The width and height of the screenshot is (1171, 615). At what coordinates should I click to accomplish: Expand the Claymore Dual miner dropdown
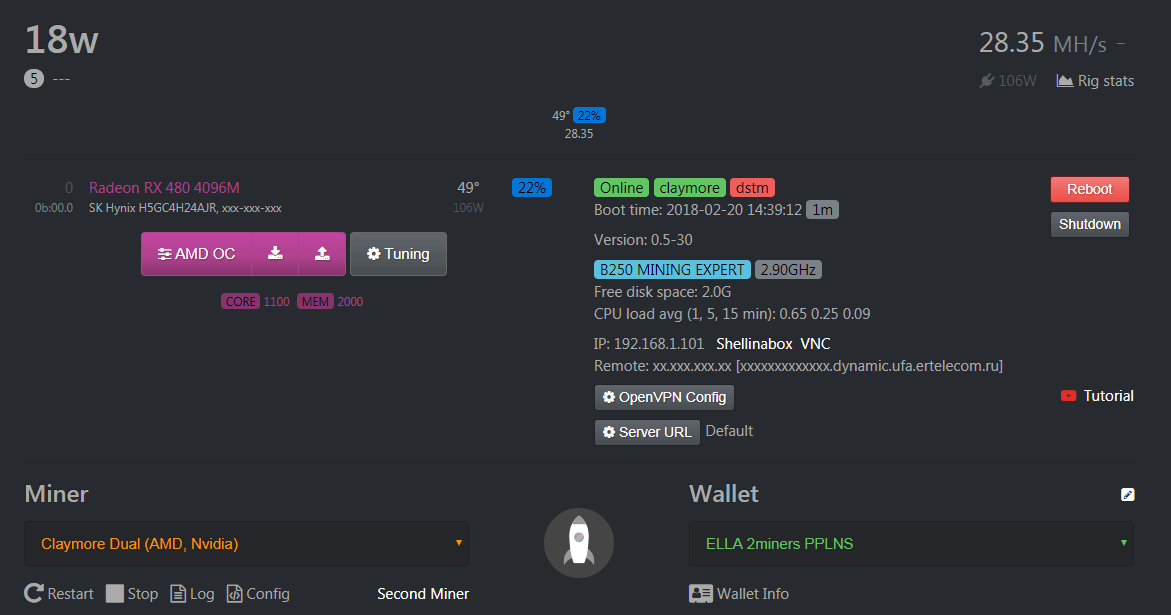pyautogui.click(x=246, y=544)
